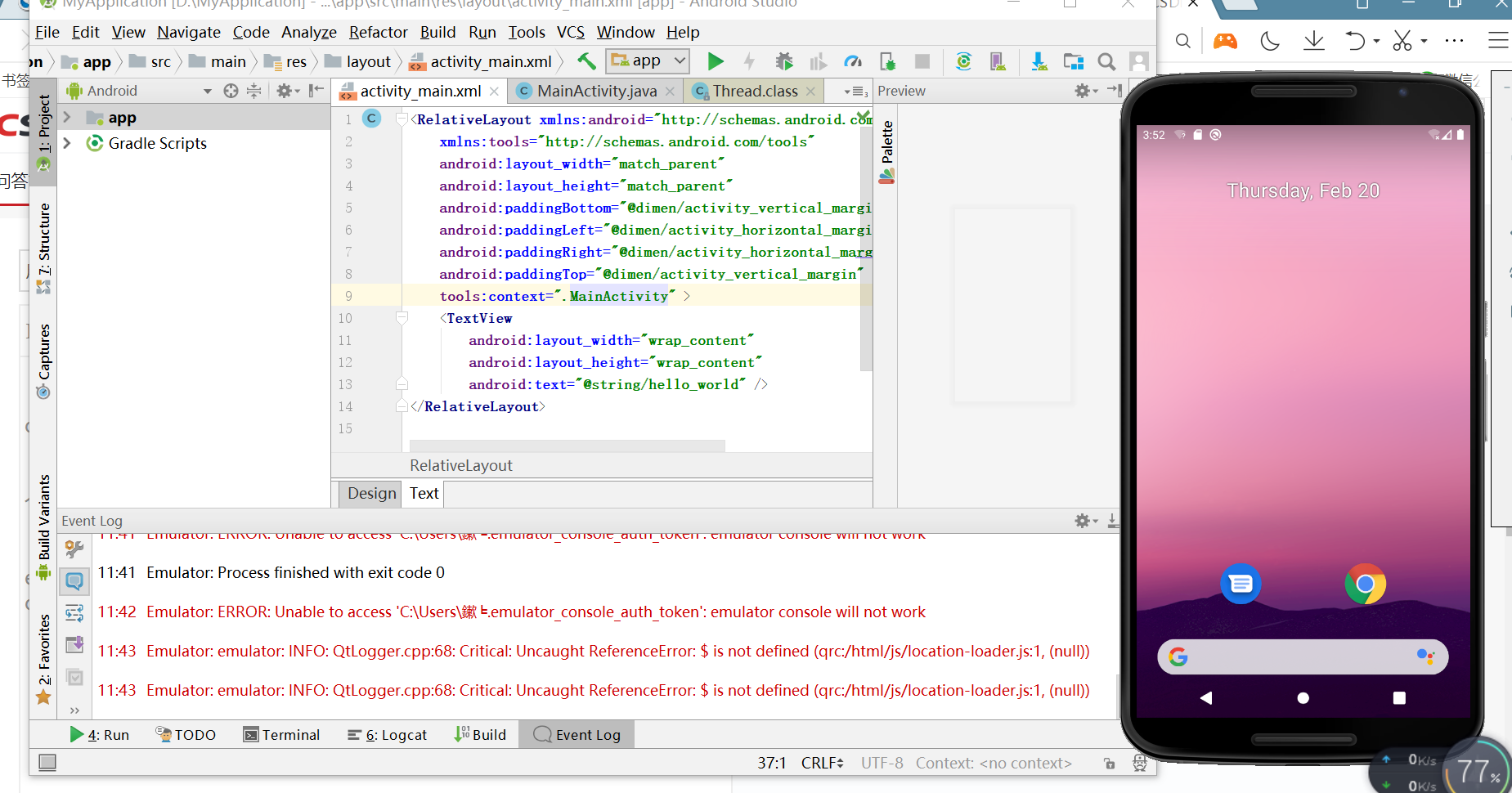Viewport: 1512px width, 793px height.
Task: Sync project with Gradle files icon
Action: coord(964,61)
